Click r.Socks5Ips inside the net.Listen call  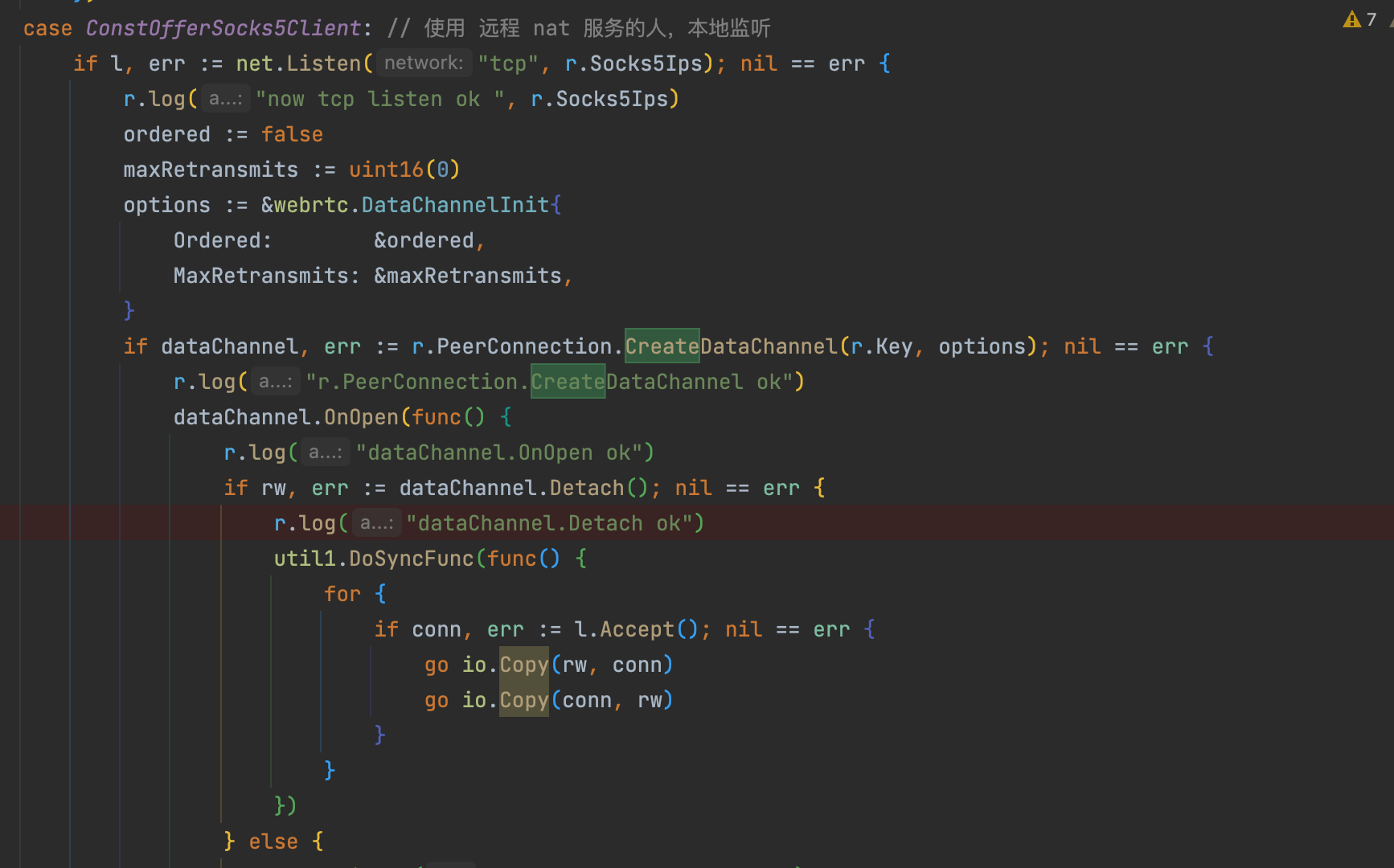coord(635,63)
